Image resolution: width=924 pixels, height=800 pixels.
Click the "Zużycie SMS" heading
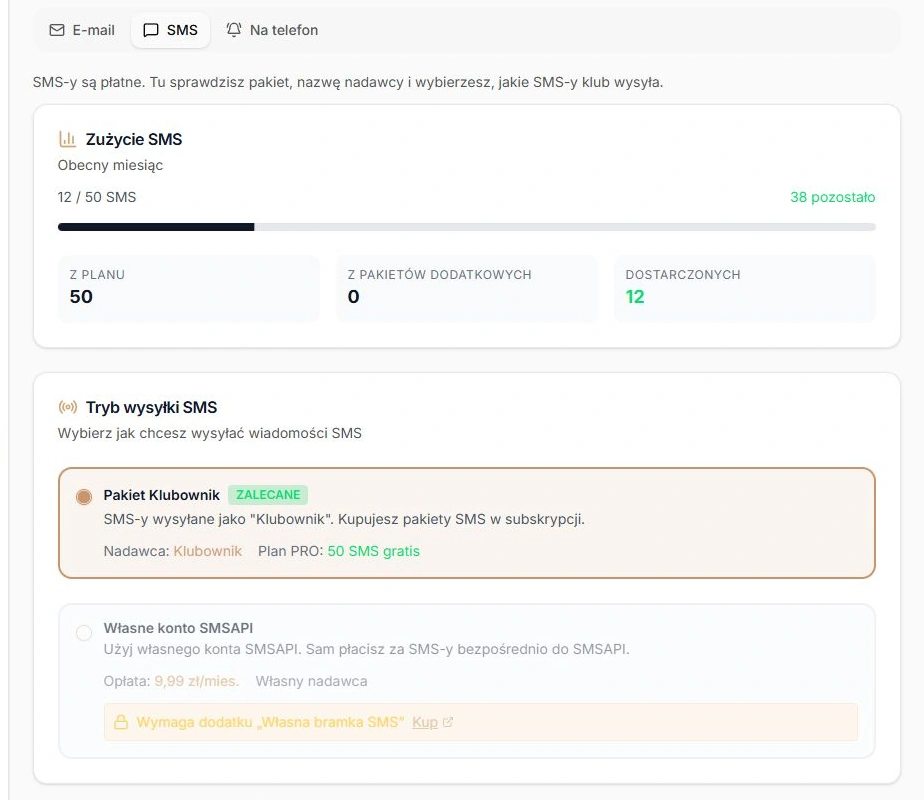coord(134,140)
